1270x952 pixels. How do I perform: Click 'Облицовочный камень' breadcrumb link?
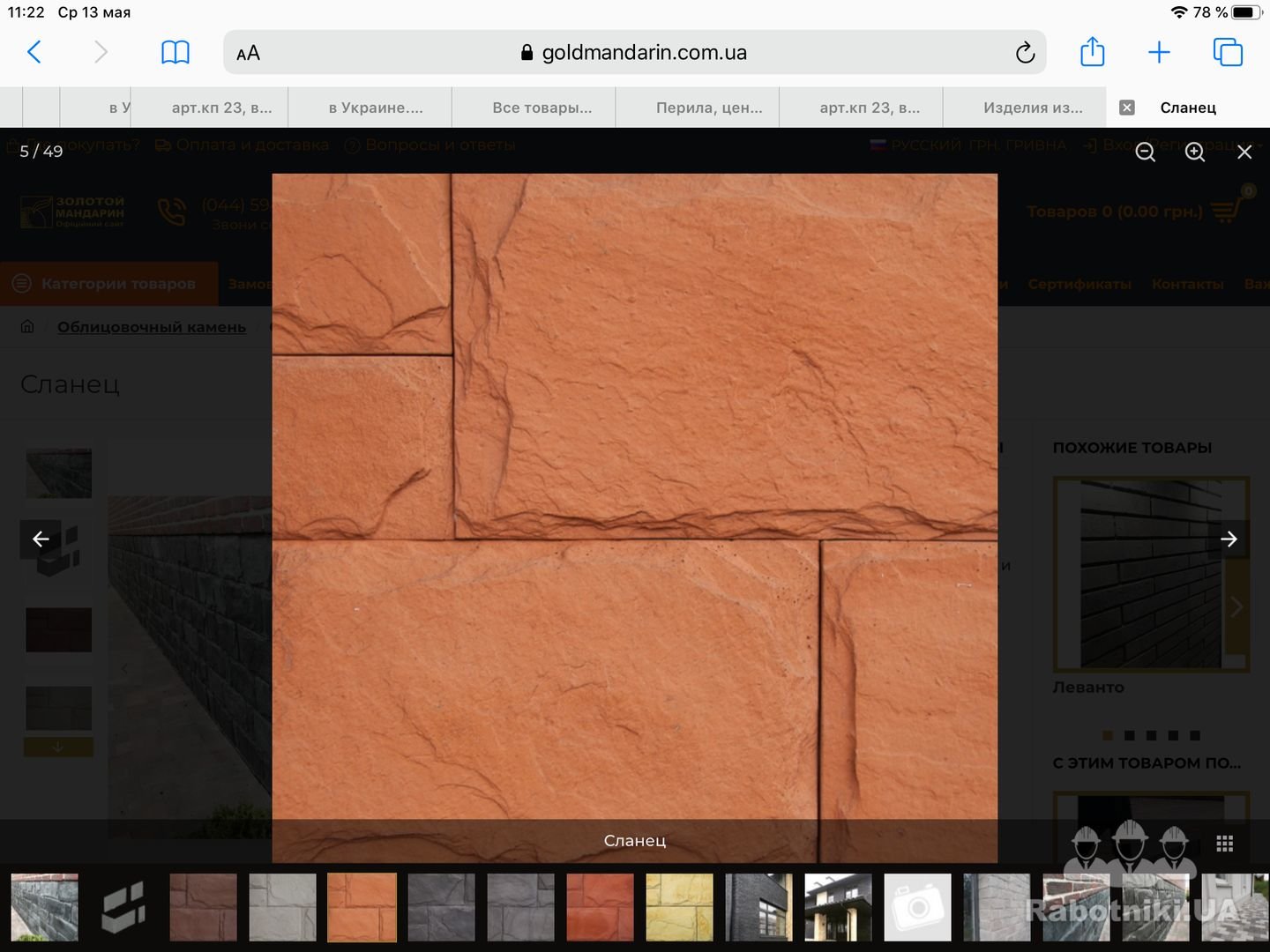(152, 327)
